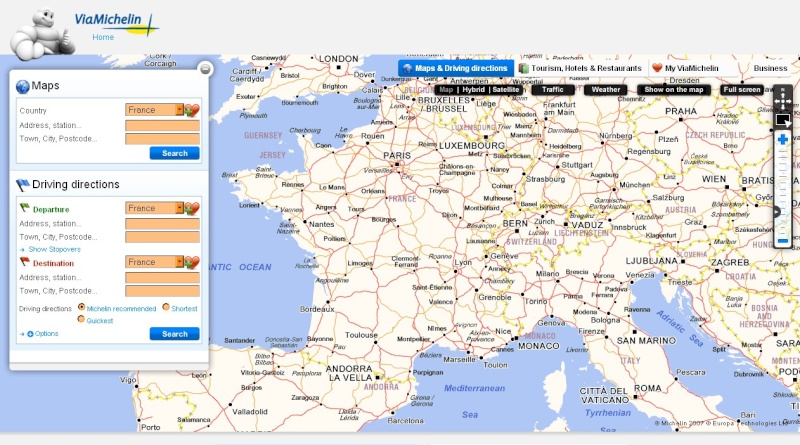This screenshot has width=800, height=445.
Task: Click the Barcelona label on map
Action: pyautogui.click(x=406, y=421)
